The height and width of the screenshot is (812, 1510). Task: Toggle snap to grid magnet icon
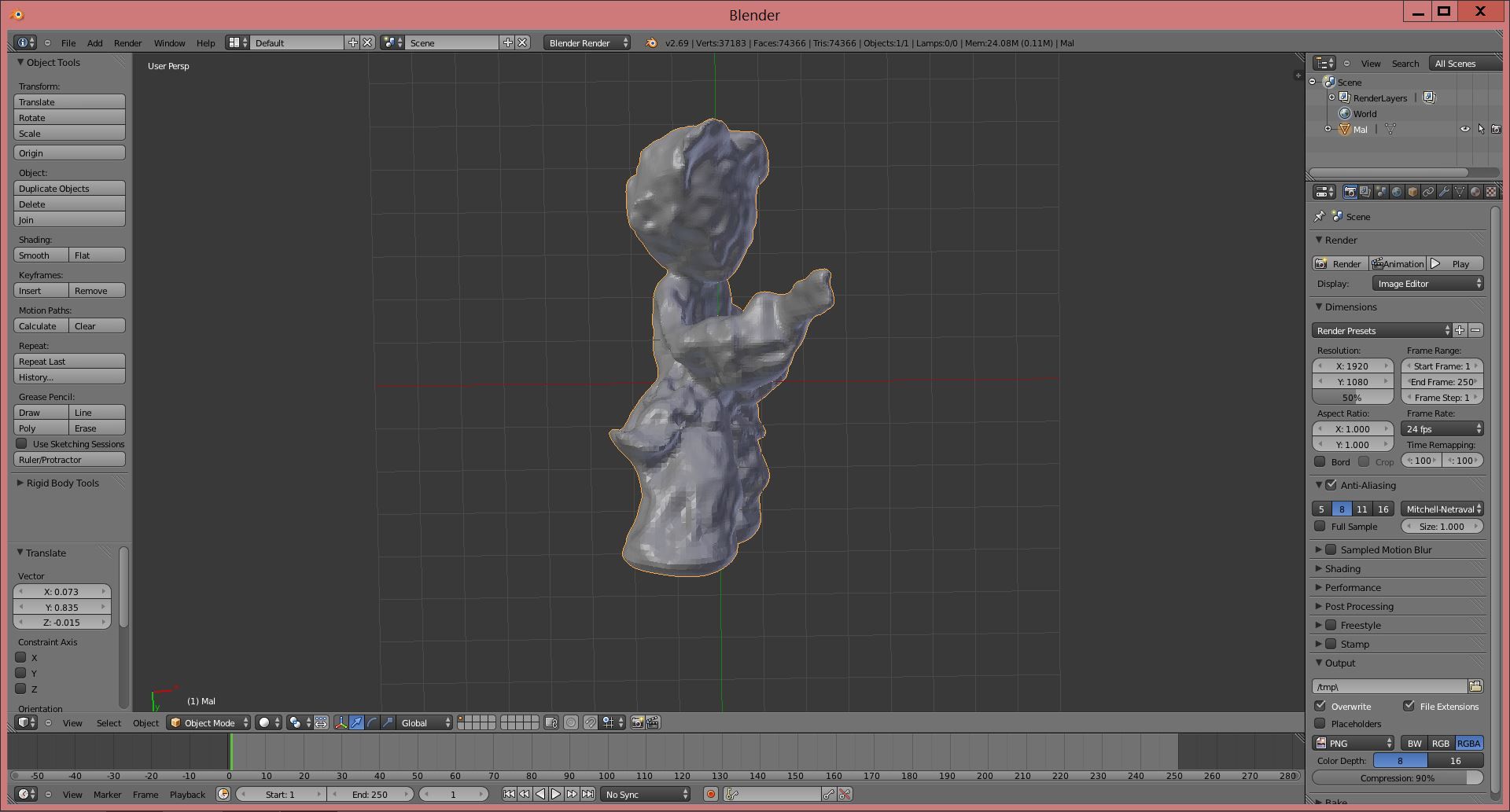pyautogui.click(x=591, y=722)
